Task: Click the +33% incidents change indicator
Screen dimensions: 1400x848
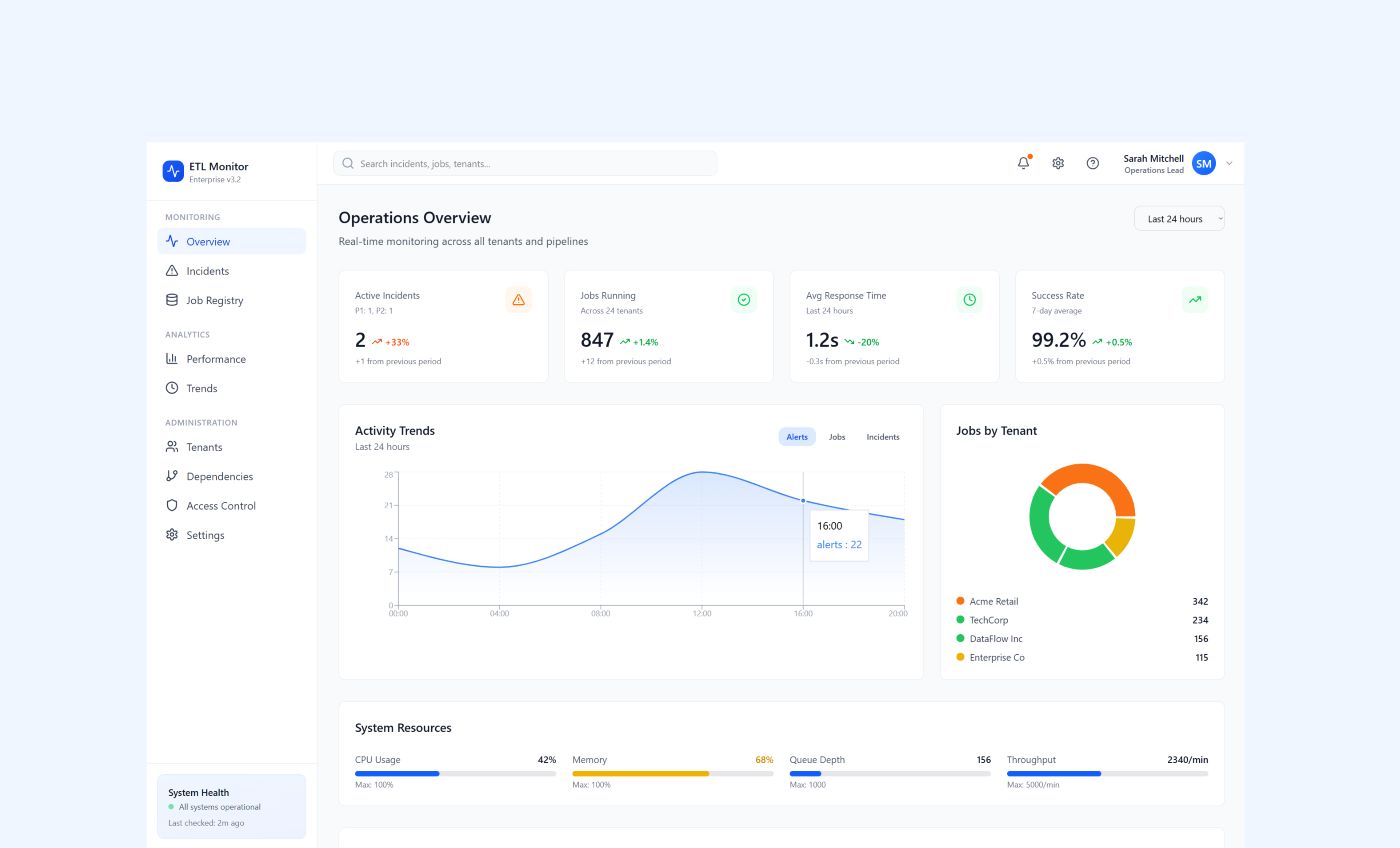Action: pyautogui.click(x=390, y=342)
